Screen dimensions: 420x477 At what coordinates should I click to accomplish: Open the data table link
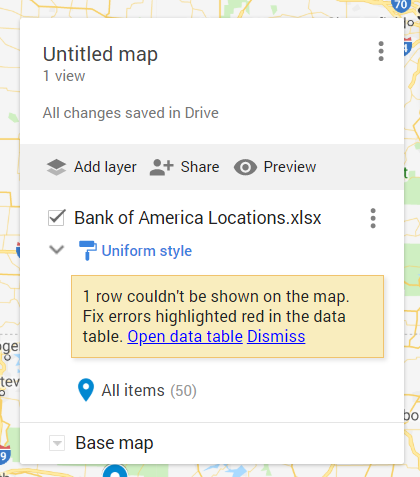pyautogui.click(x=185, y=336)
